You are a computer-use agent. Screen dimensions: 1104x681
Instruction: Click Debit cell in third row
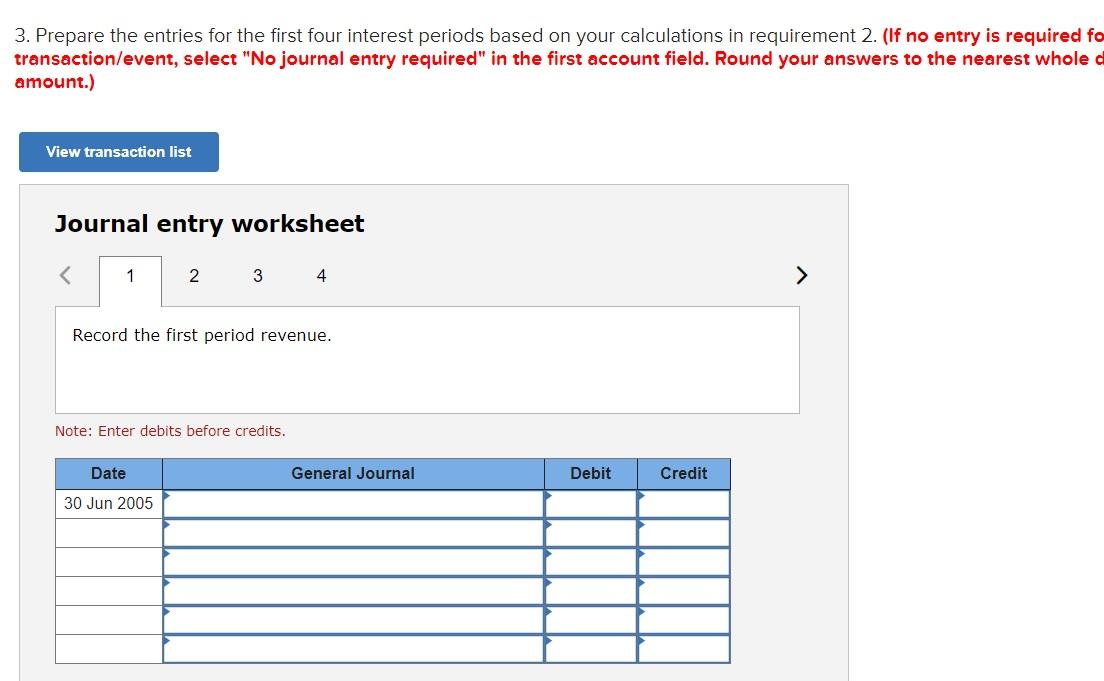coord(591,562)
